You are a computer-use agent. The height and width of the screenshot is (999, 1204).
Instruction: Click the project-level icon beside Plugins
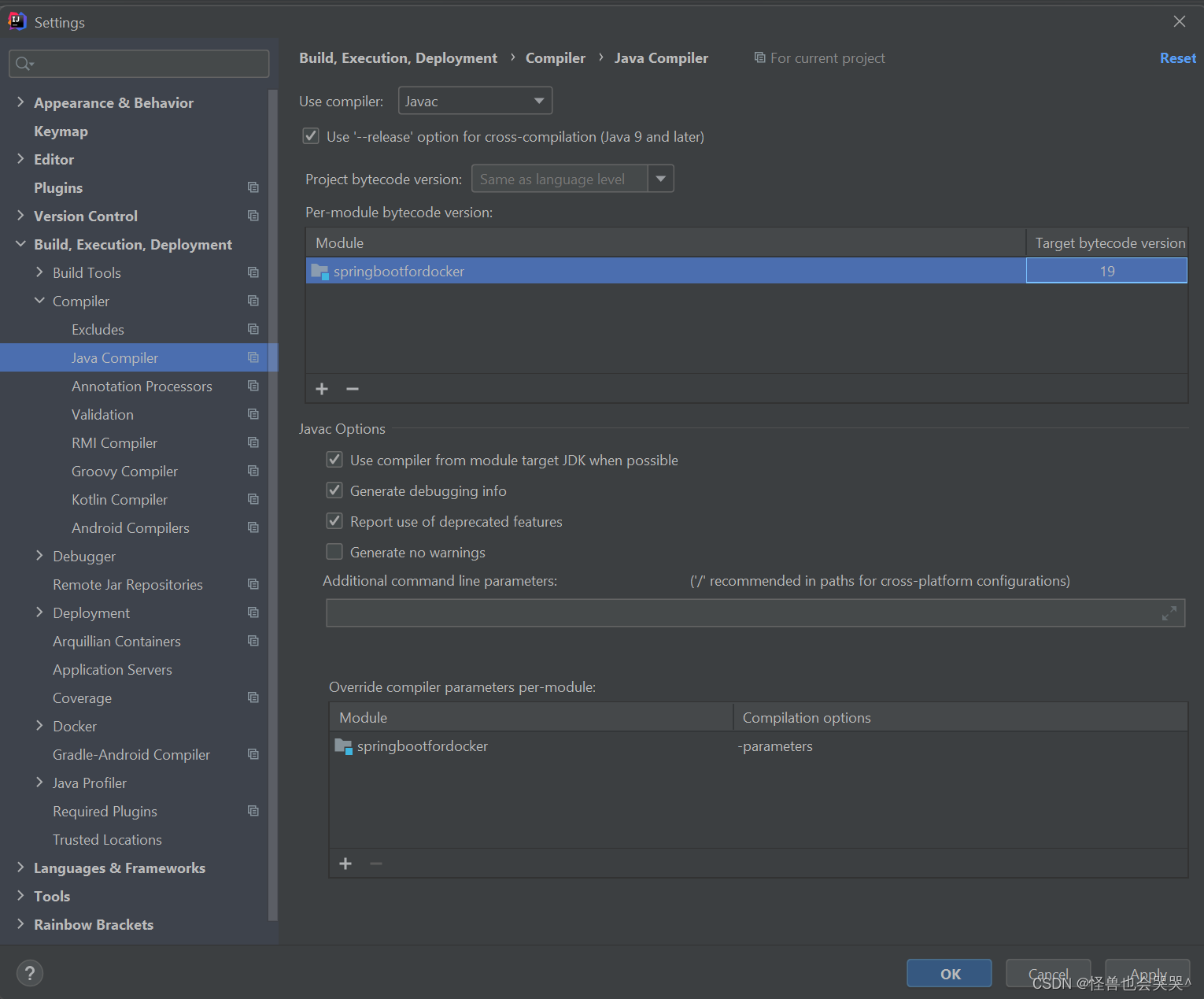click(253, 187)
